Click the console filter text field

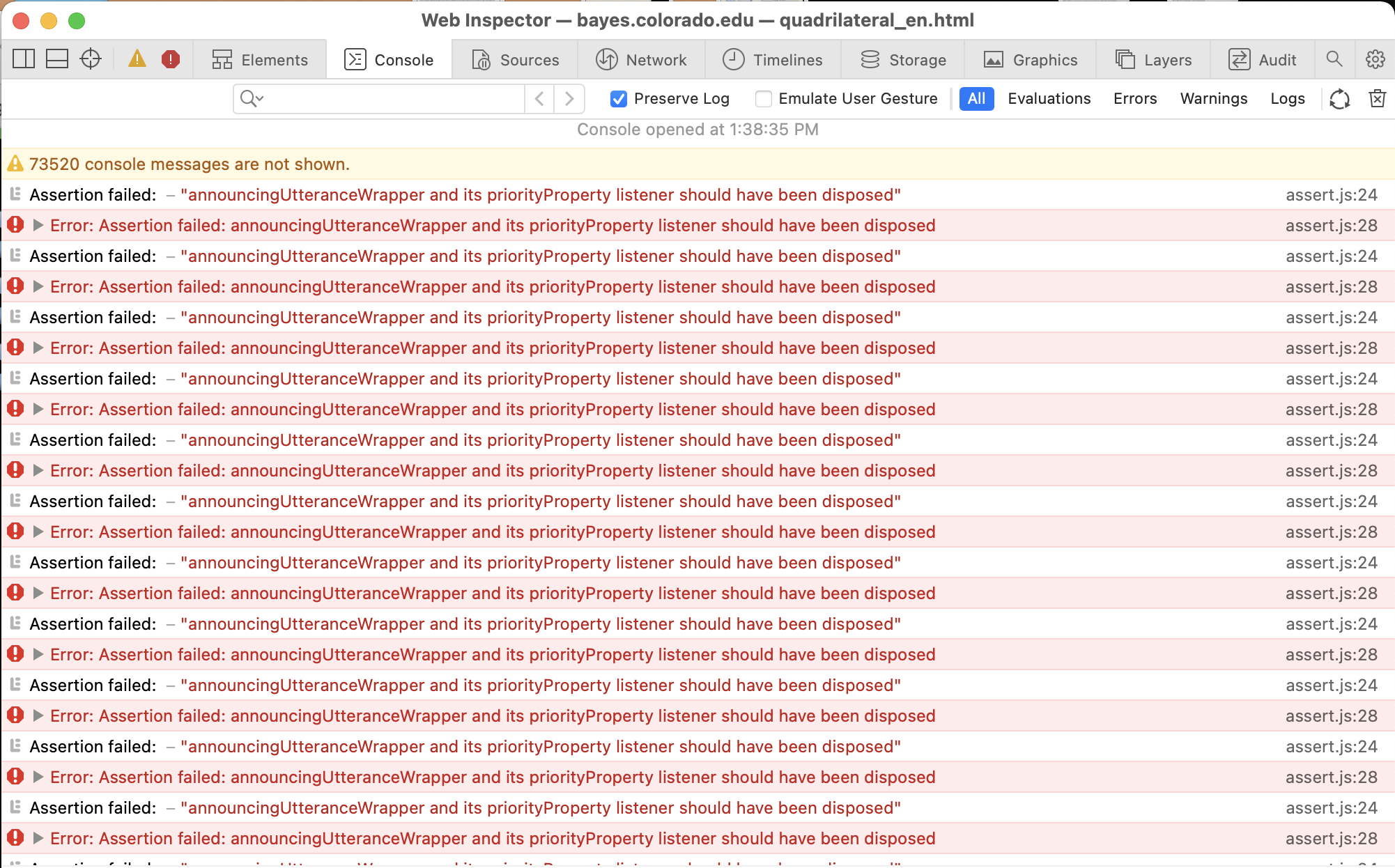[394, 99]
